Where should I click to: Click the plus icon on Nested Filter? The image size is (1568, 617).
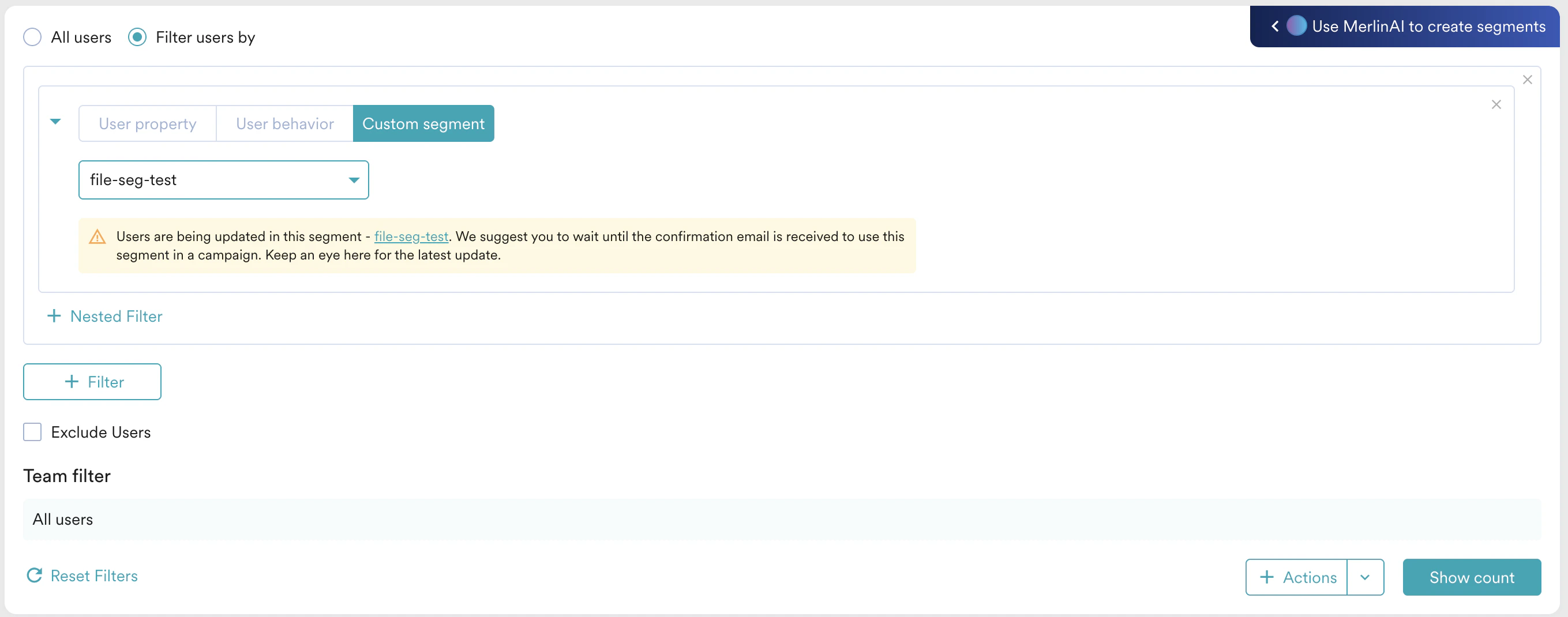(54, 316)
